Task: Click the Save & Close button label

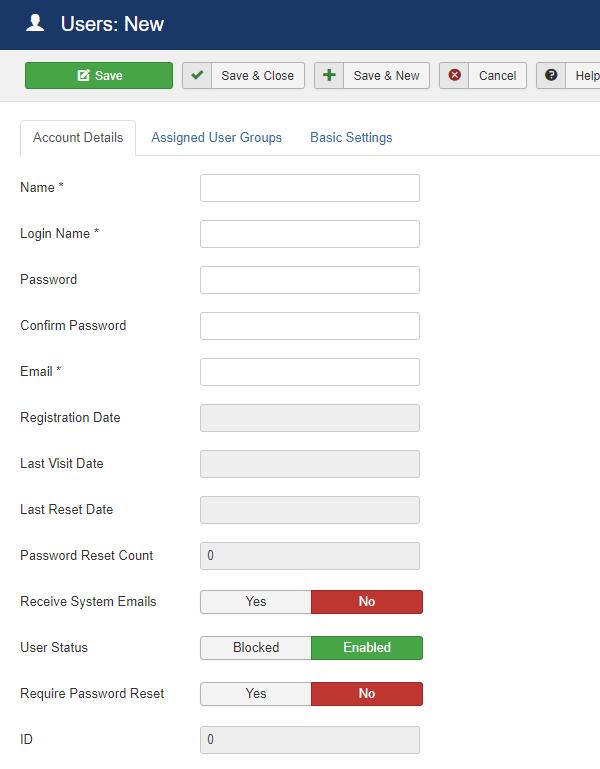Action: click(x=257, y=76)
